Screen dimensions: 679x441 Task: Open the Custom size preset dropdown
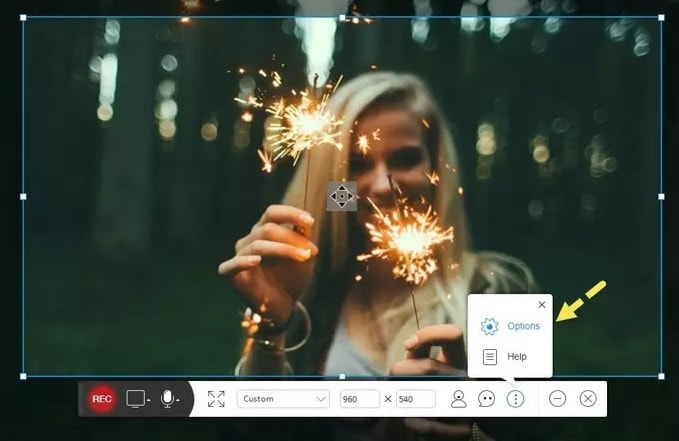(x=283, y=399)
